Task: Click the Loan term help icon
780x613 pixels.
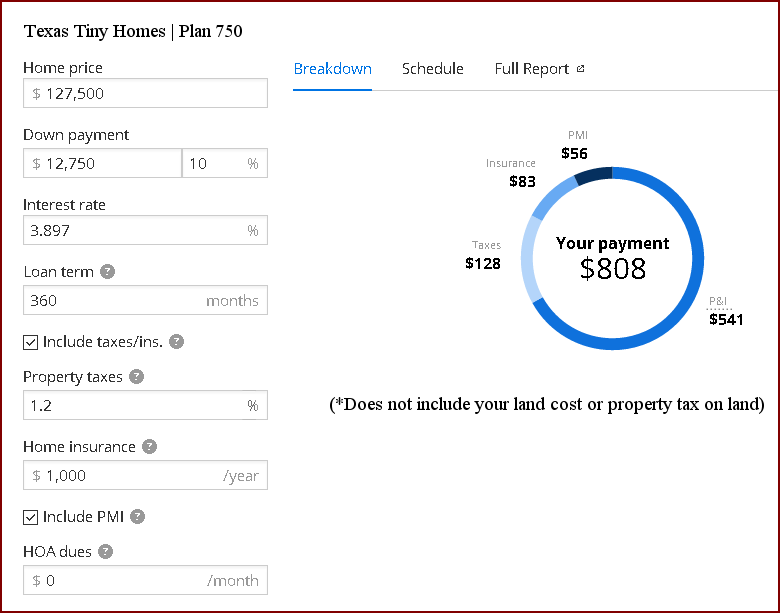Action: [107, 271]
